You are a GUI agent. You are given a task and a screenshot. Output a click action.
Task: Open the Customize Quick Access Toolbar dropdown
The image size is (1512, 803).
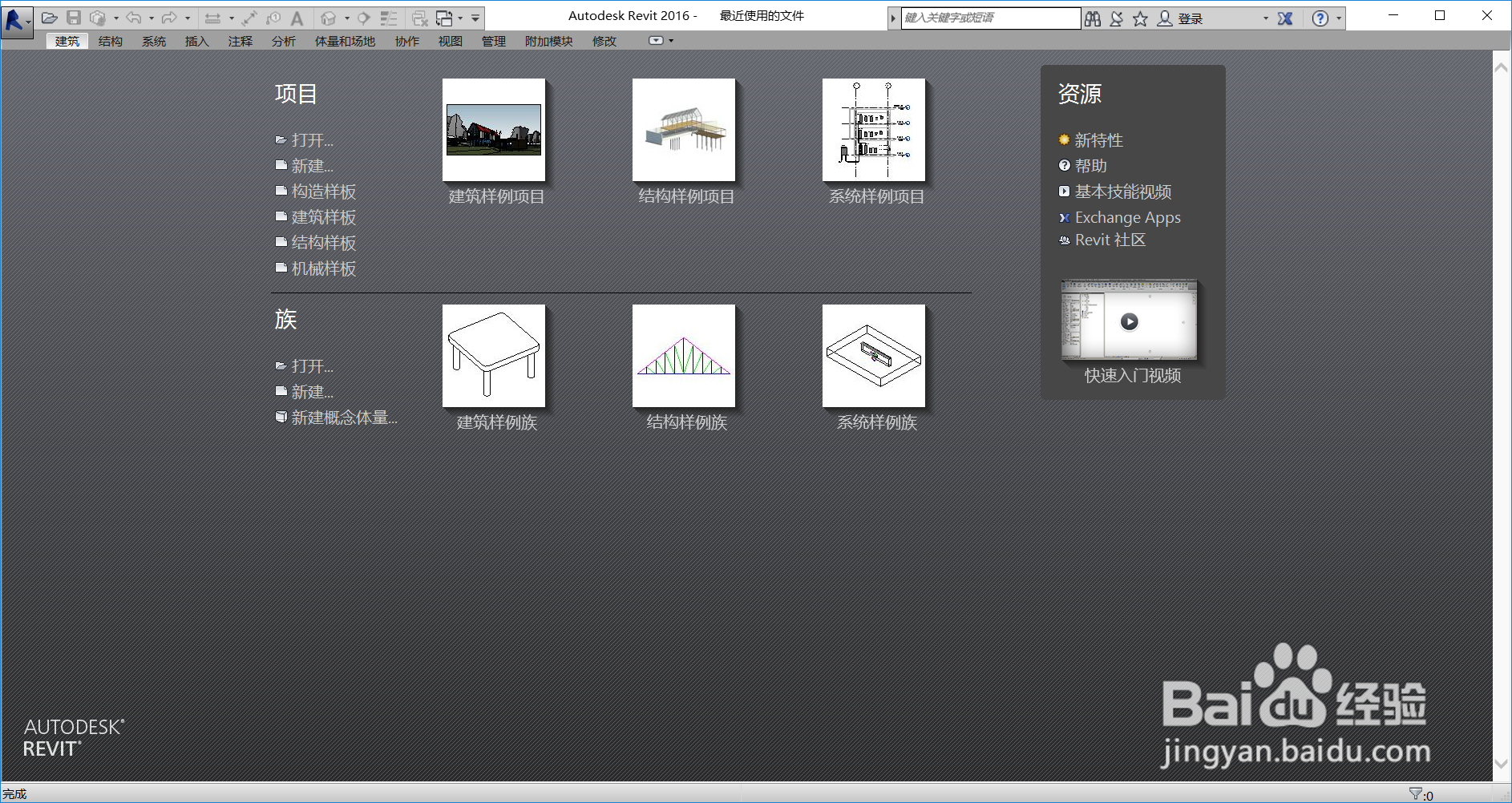tap(475, 18)
